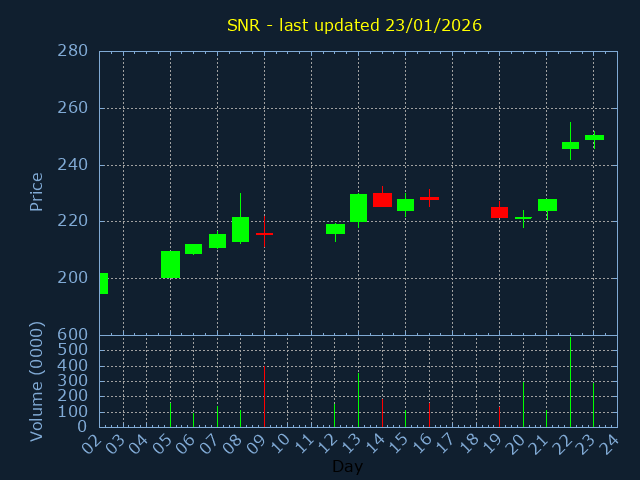The width and height of the screenshot is (640, 480).
Task: Click the '280' price axis label
Action: click(x=73, y=51)
